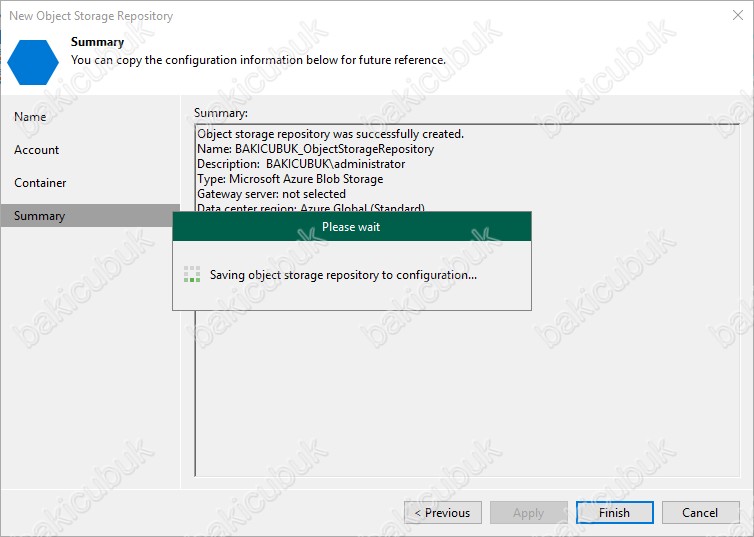Screen dimensions: 754x537
Task: Click the 'Data center region: Azure Global' line
Action: click(x=311, y=207)
